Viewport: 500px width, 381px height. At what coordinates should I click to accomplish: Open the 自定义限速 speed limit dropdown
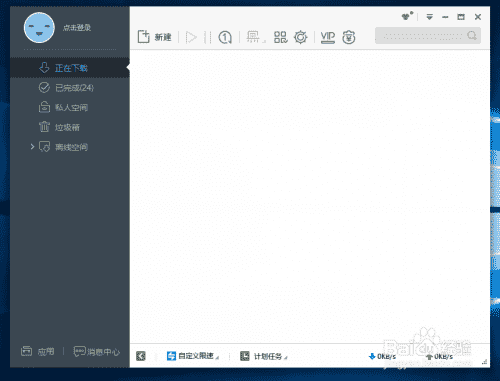(x=193, y=356)
